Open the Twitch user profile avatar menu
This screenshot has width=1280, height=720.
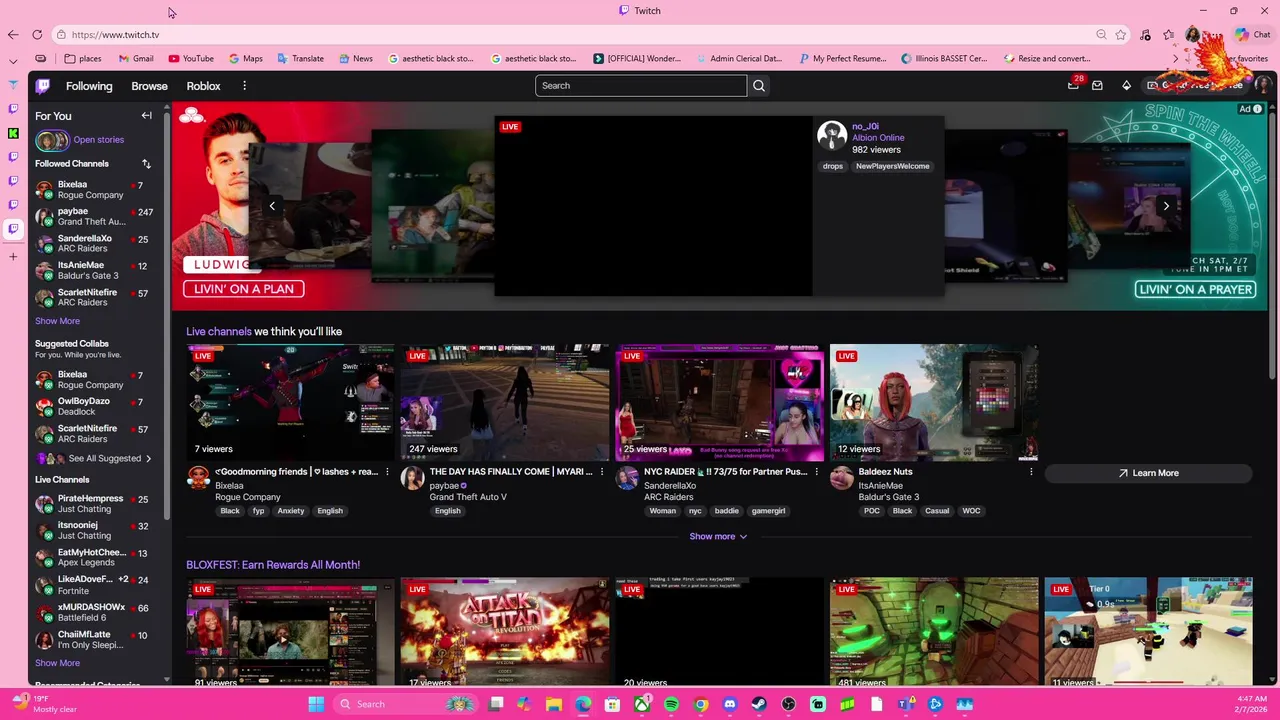tap(1263, 85)
